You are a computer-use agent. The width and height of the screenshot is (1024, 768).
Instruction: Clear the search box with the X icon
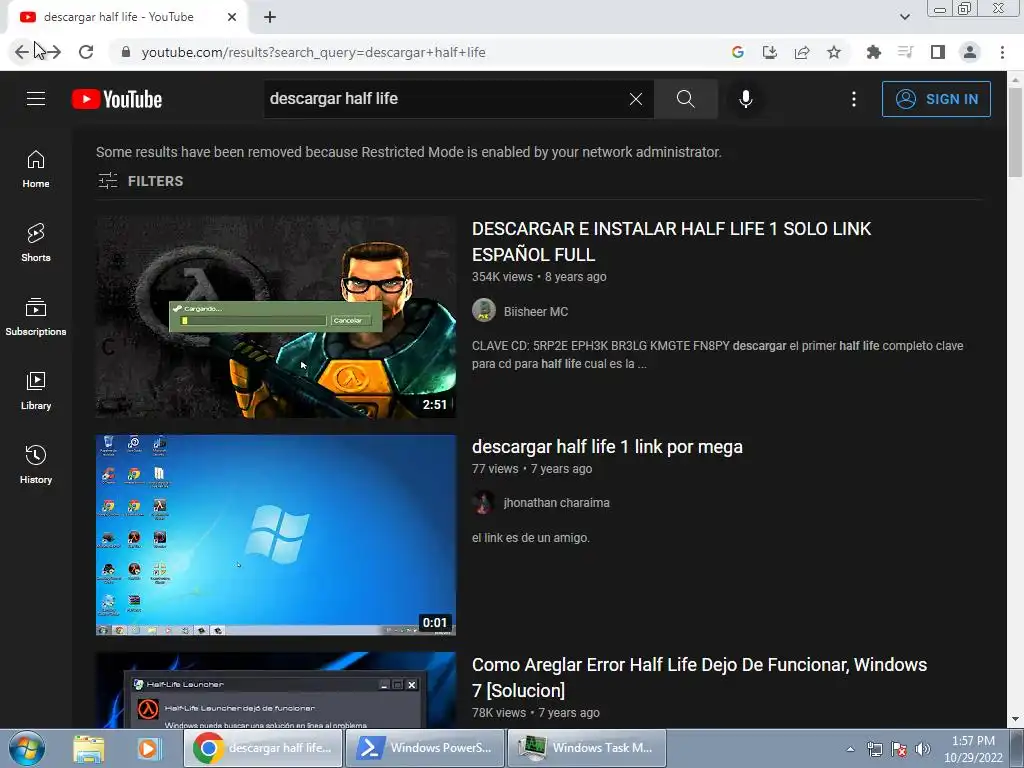(635, 99)
